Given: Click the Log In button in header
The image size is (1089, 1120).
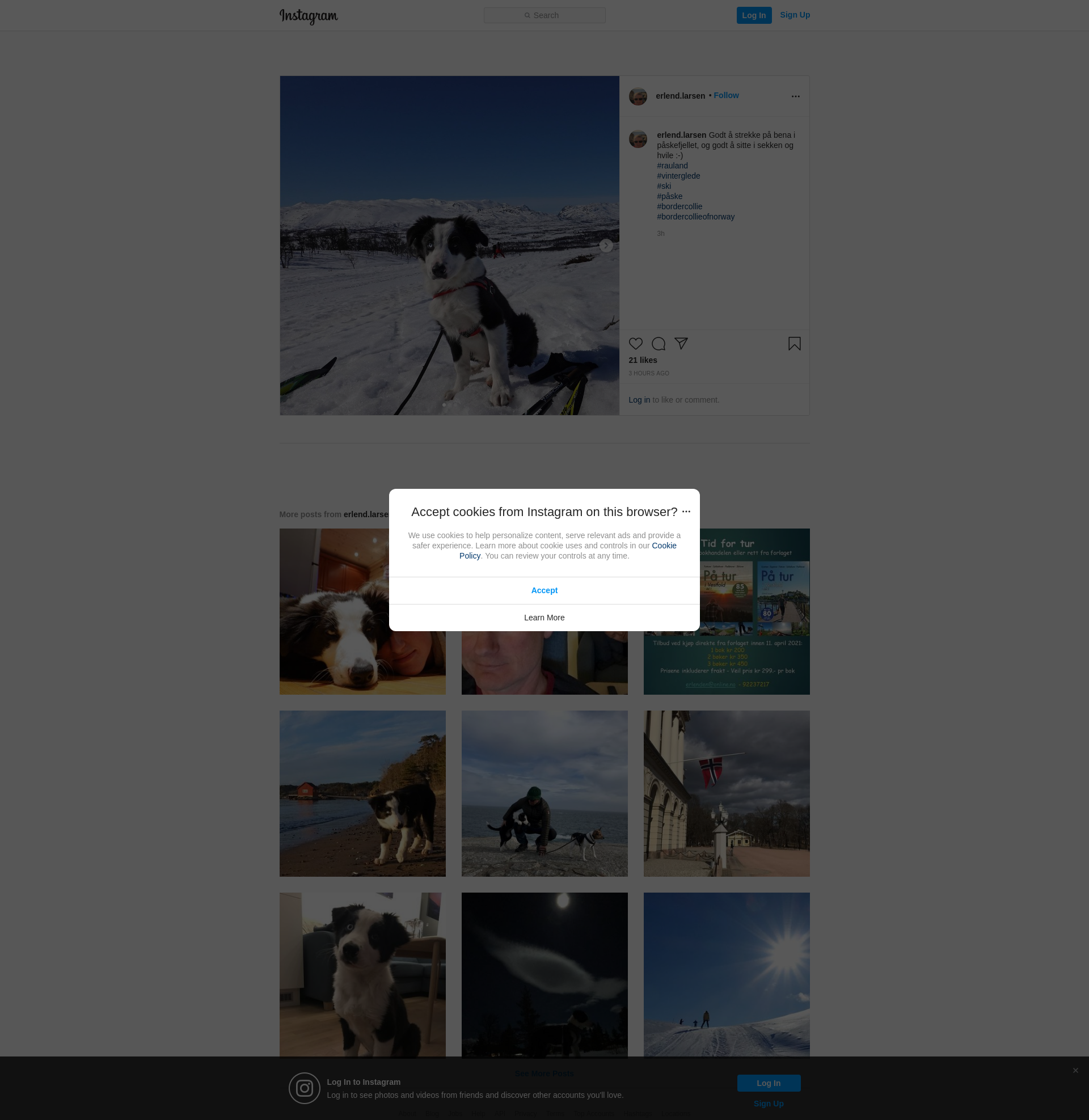Looking at the screenshot, I should (x=754, y=15).
